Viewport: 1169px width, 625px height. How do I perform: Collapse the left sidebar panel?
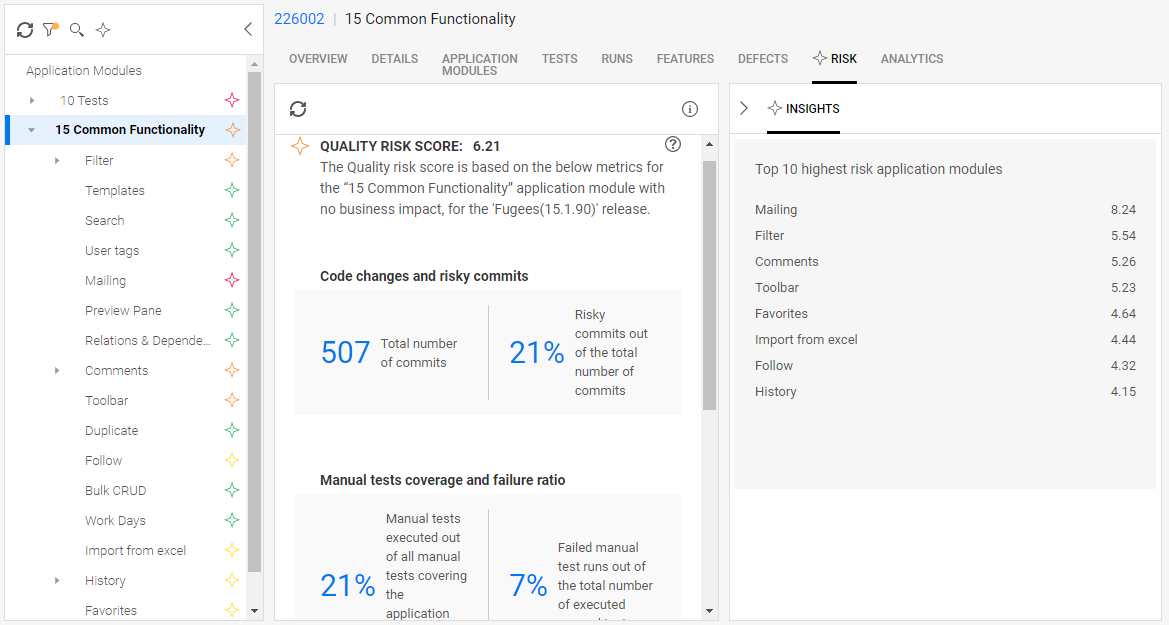tap(248, 29)
